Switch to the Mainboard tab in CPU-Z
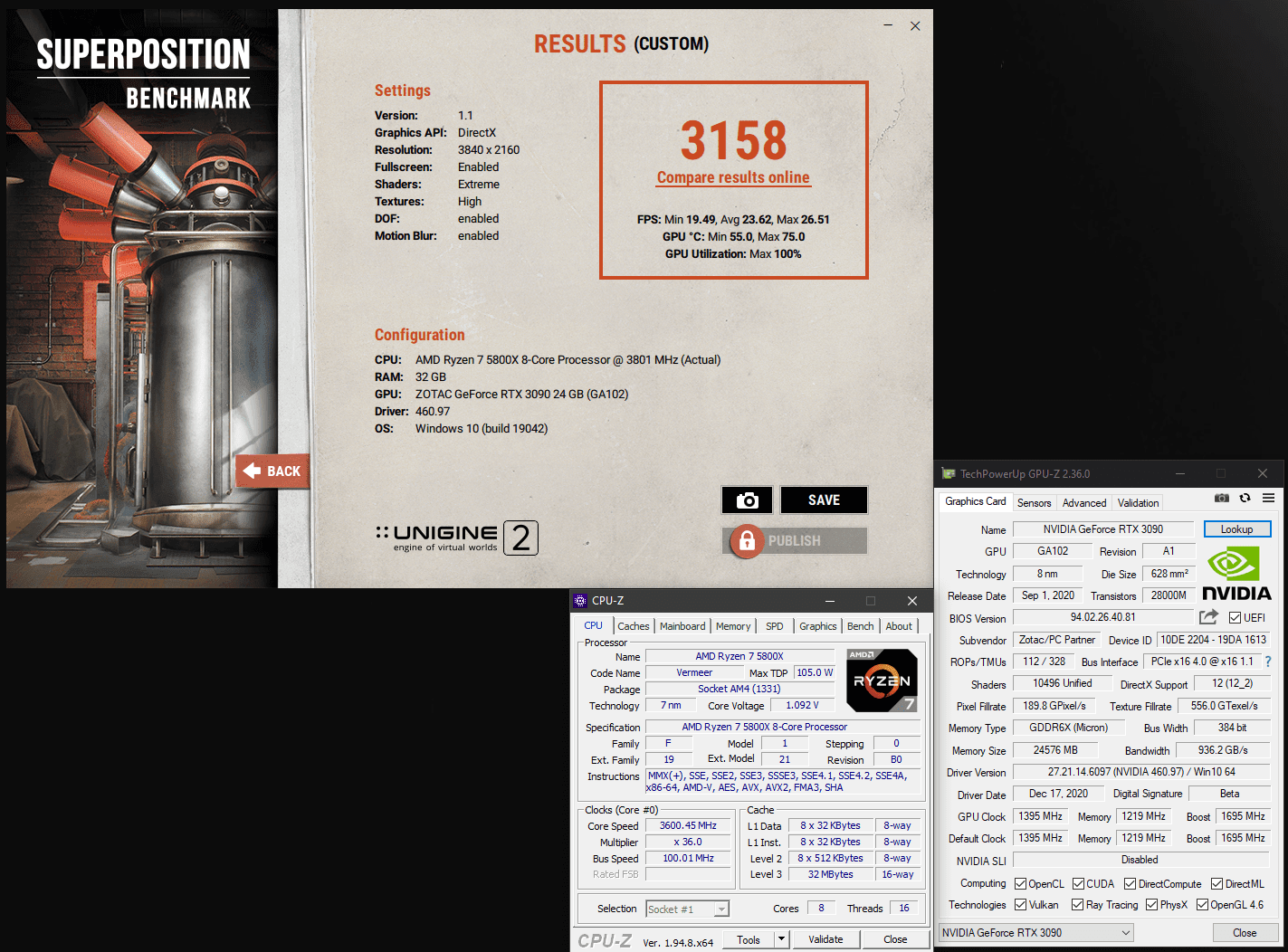 click(682, 626)
